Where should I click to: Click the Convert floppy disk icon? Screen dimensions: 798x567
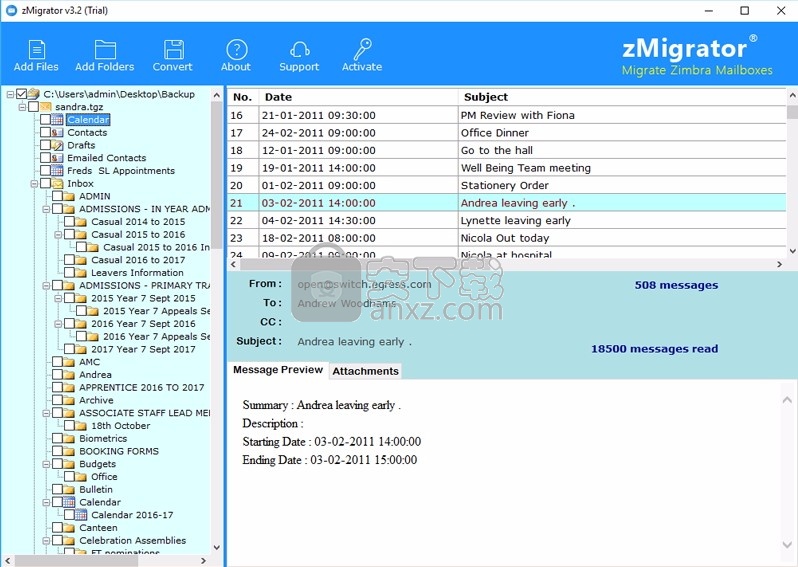(174, 50)
